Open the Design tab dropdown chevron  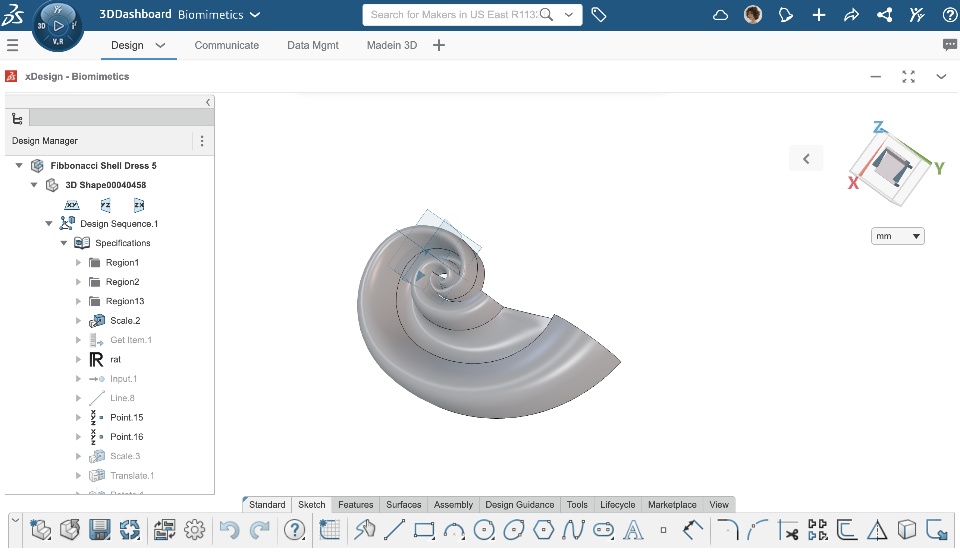click(160, 45)
